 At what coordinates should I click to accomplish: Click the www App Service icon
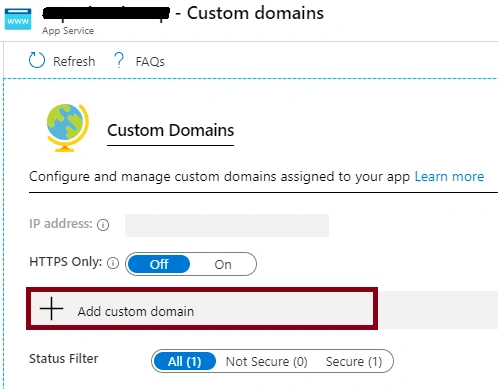tap(18, 19)
